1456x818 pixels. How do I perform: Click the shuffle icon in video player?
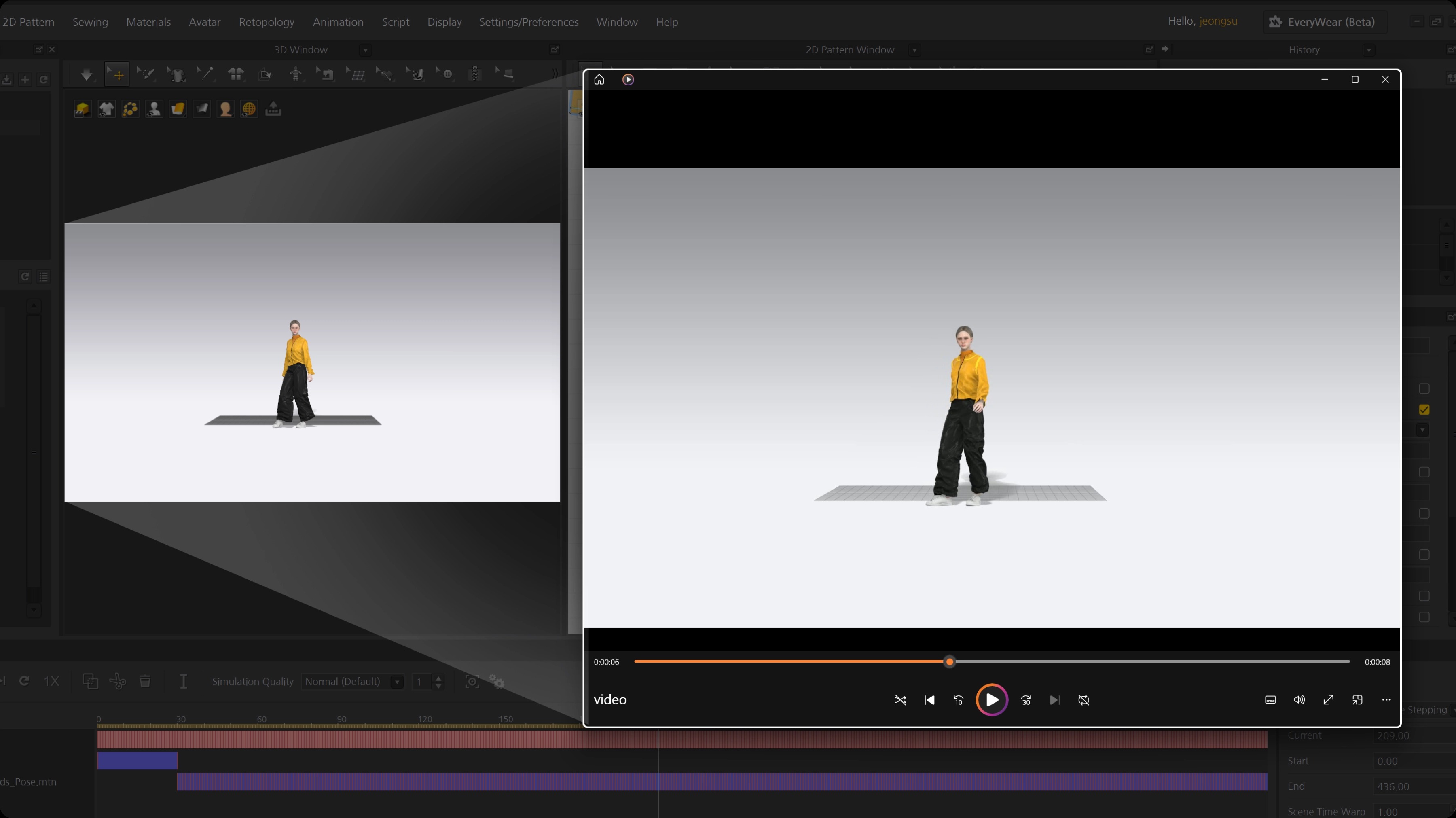coord(900,700)
